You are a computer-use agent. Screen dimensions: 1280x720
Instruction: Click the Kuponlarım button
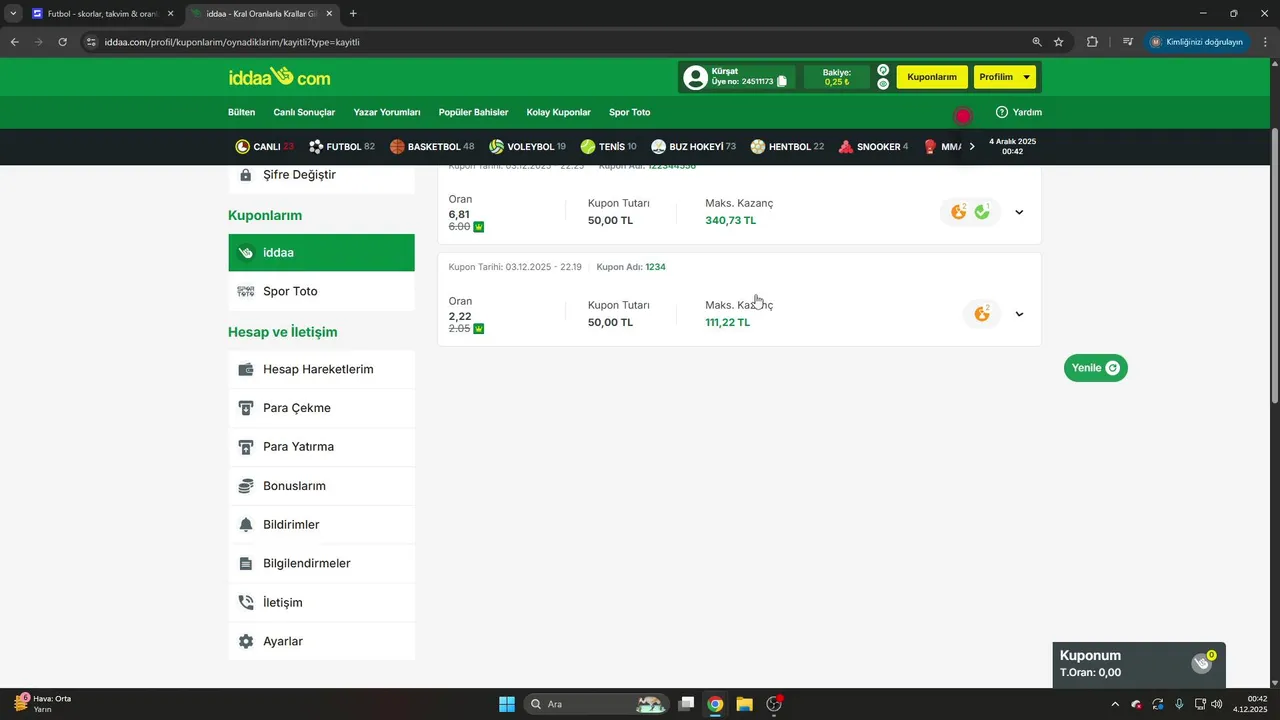(x=932, y=77)
